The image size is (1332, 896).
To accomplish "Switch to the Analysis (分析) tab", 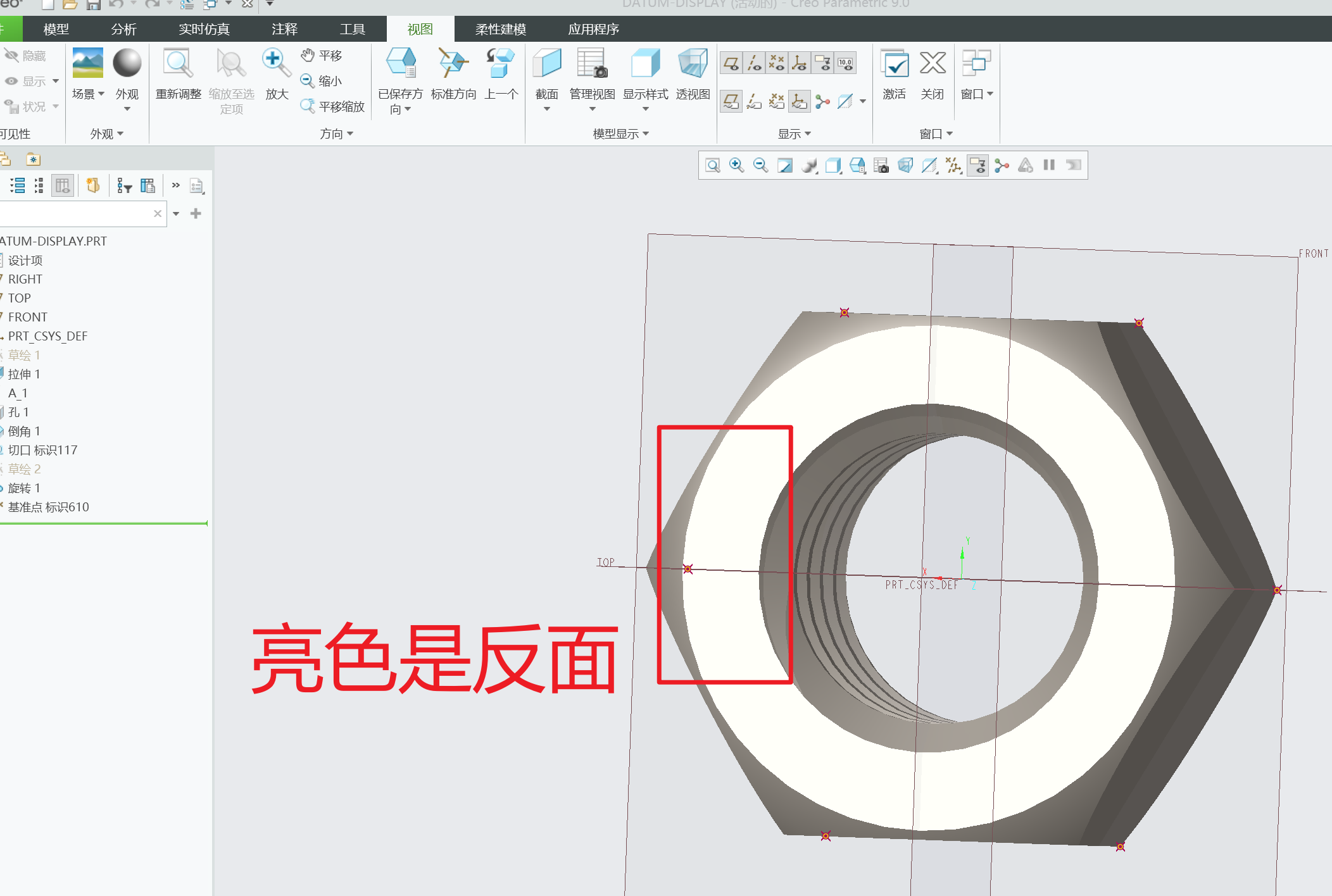I will (x=123, y=29).
